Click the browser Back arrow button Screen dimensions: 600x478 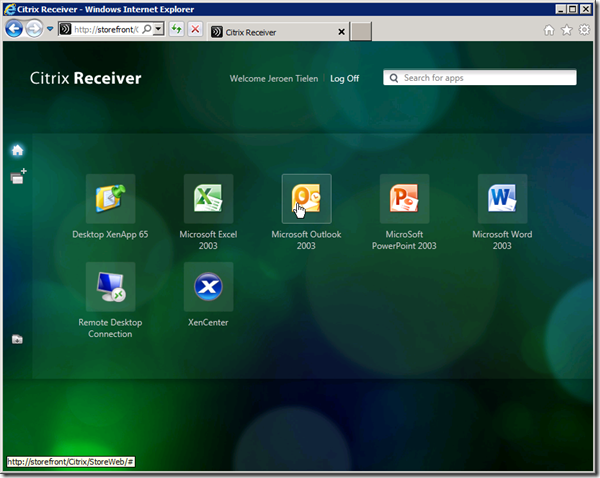[x=14, y=29]
